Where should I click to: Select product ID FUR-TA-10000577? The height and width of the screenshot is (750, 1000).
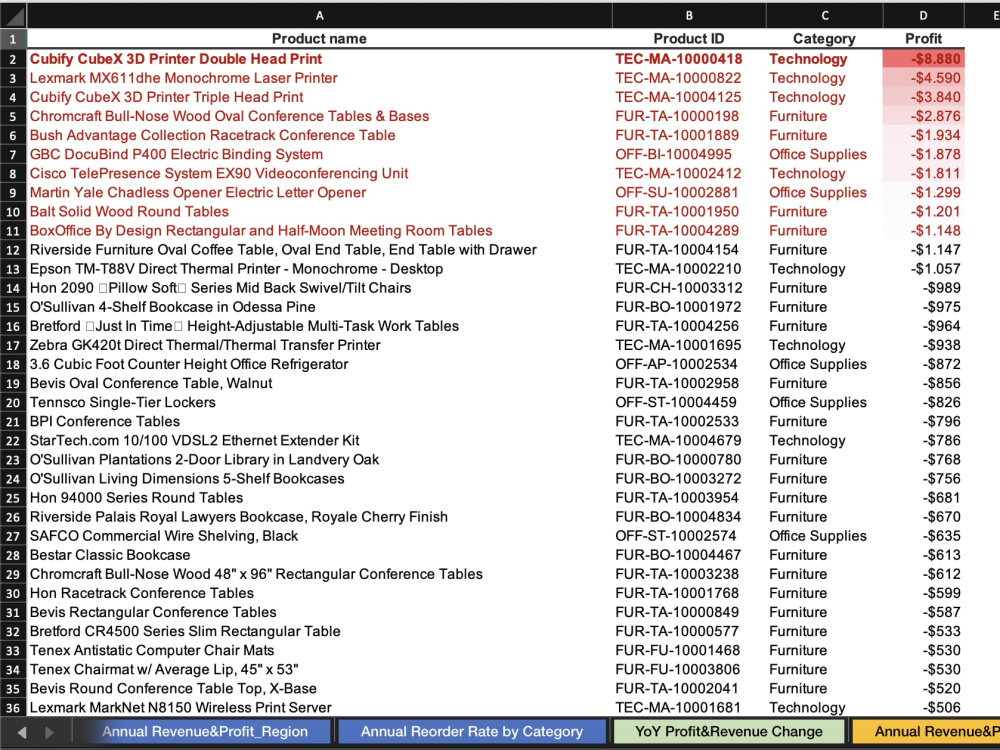click(689, 632)
